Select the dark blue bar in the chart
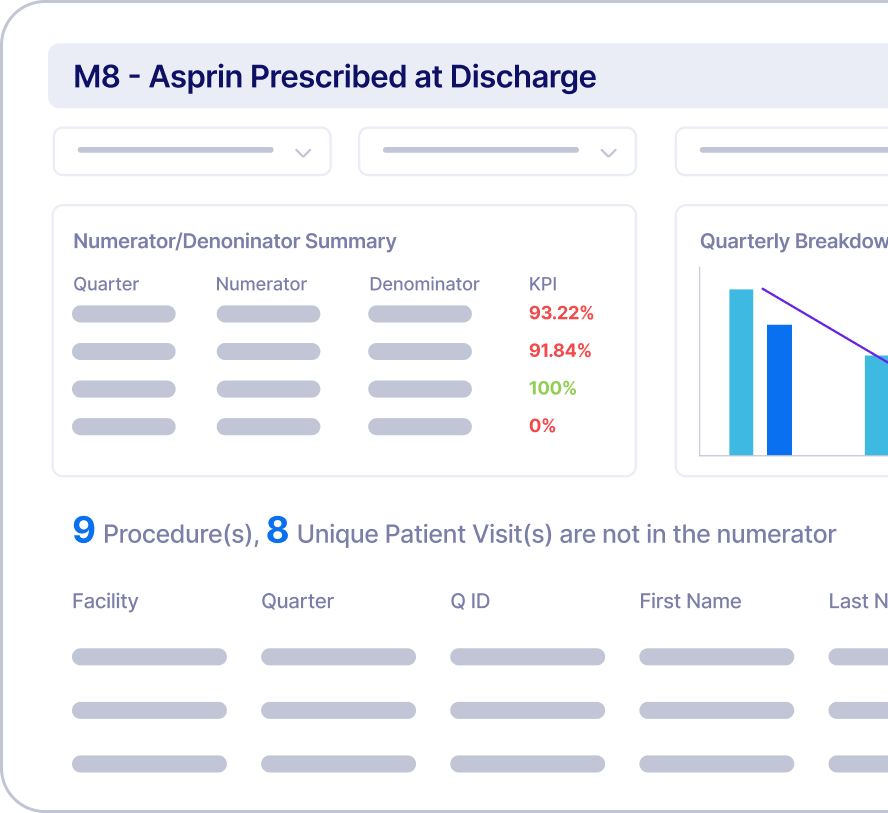This screenshot has height=813, width=888. 779,390
